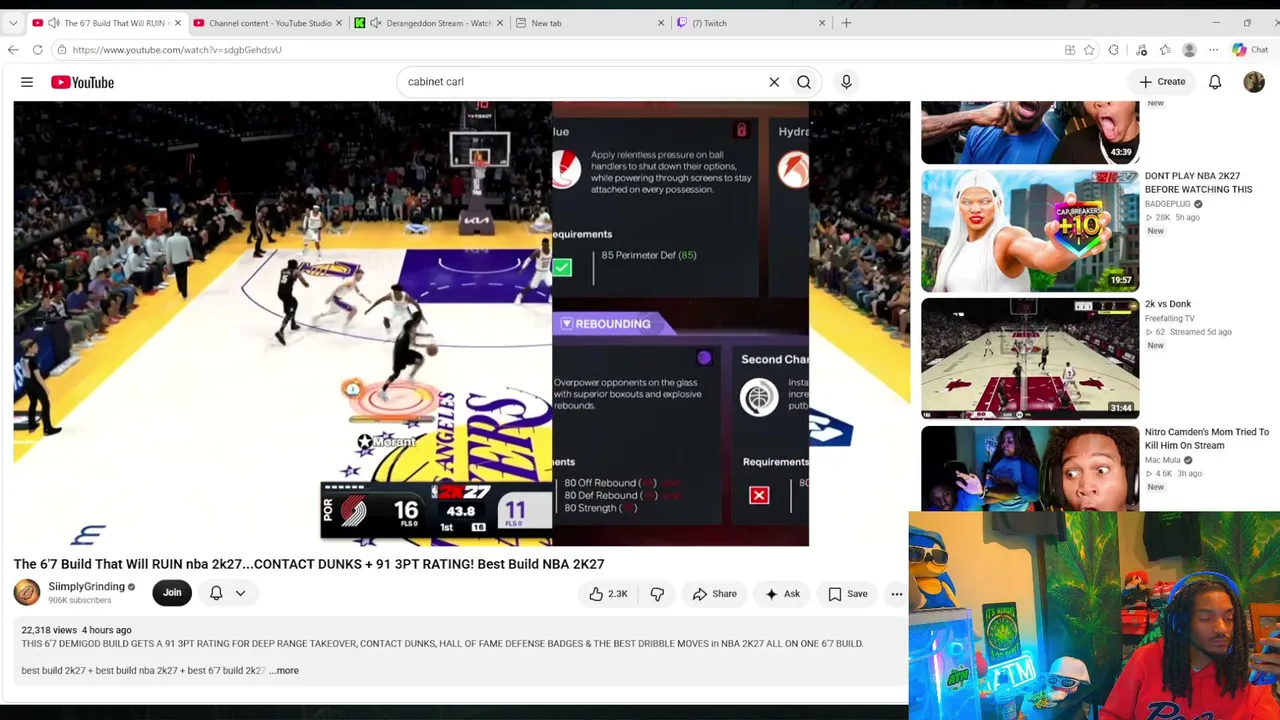
Task: Start voice search with the microphone
Action: (846, 82)
